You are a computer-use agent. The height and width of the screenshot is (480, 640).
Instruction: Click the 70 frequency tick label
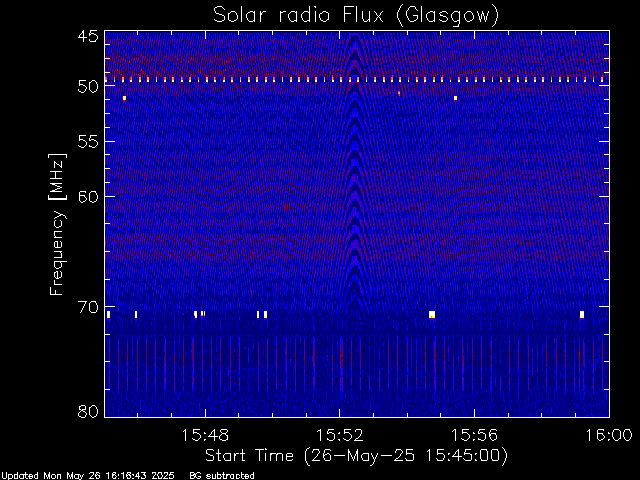[x=88, y=307]
